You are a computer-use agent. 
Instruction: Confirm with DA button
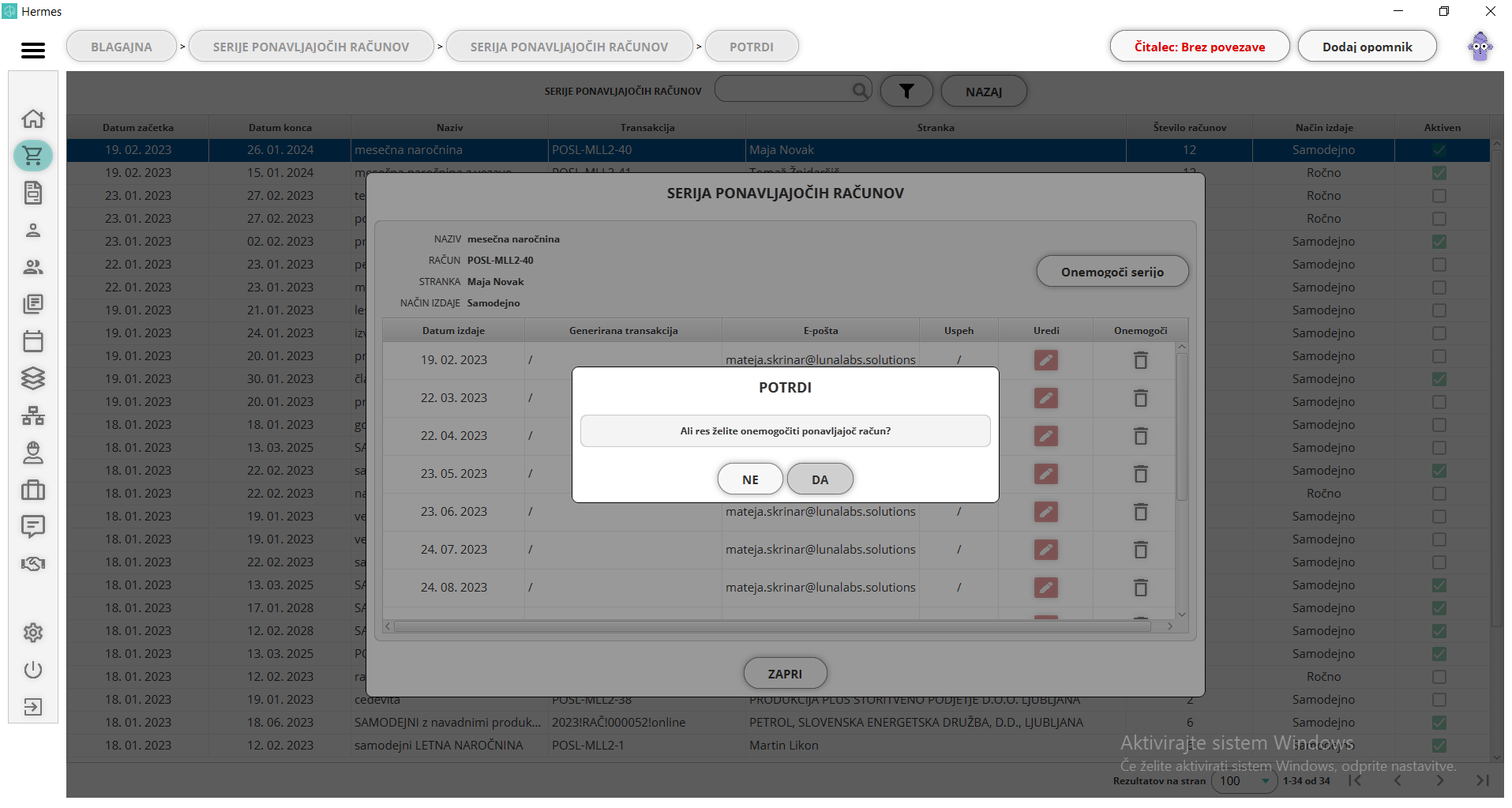(820, 479)
